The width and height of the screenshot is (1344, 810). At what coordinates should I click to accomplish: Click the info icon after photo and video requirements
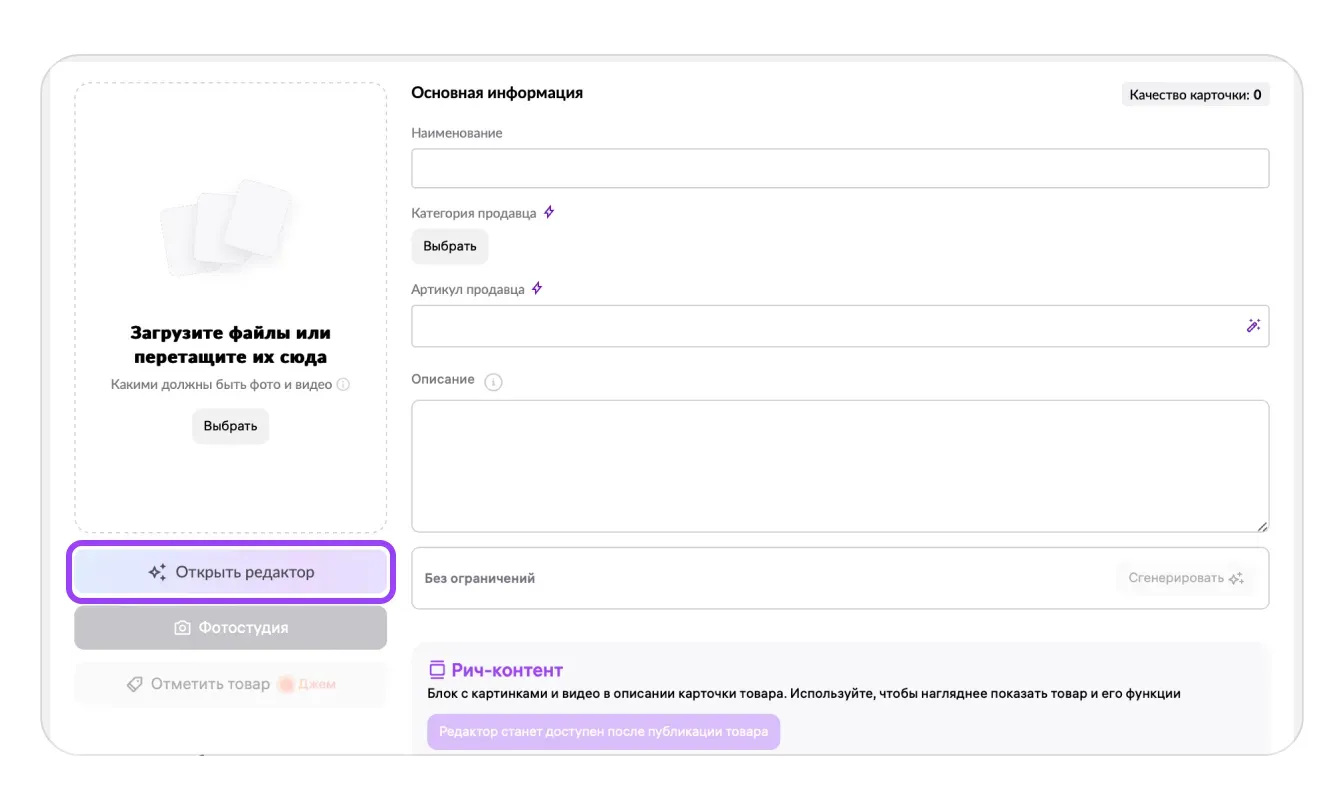click(343, 385)
